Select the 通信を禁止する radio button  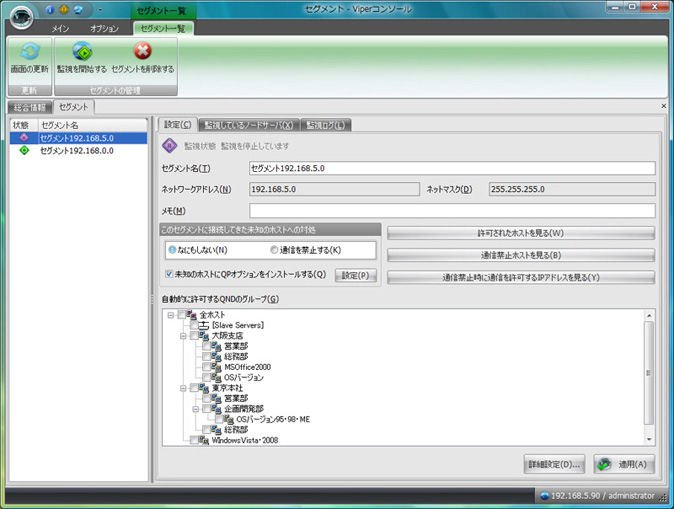coord(274,250)
